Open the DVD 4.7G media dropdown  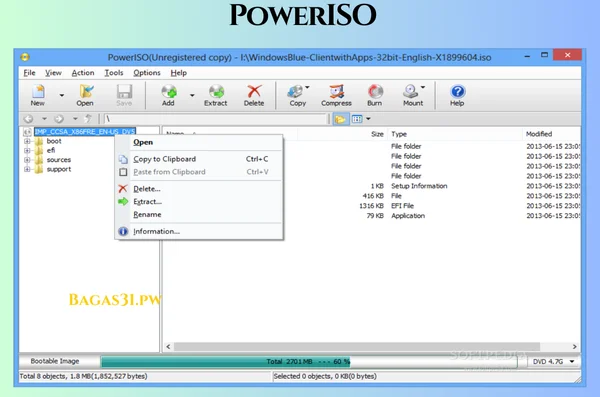coord(554,361)
